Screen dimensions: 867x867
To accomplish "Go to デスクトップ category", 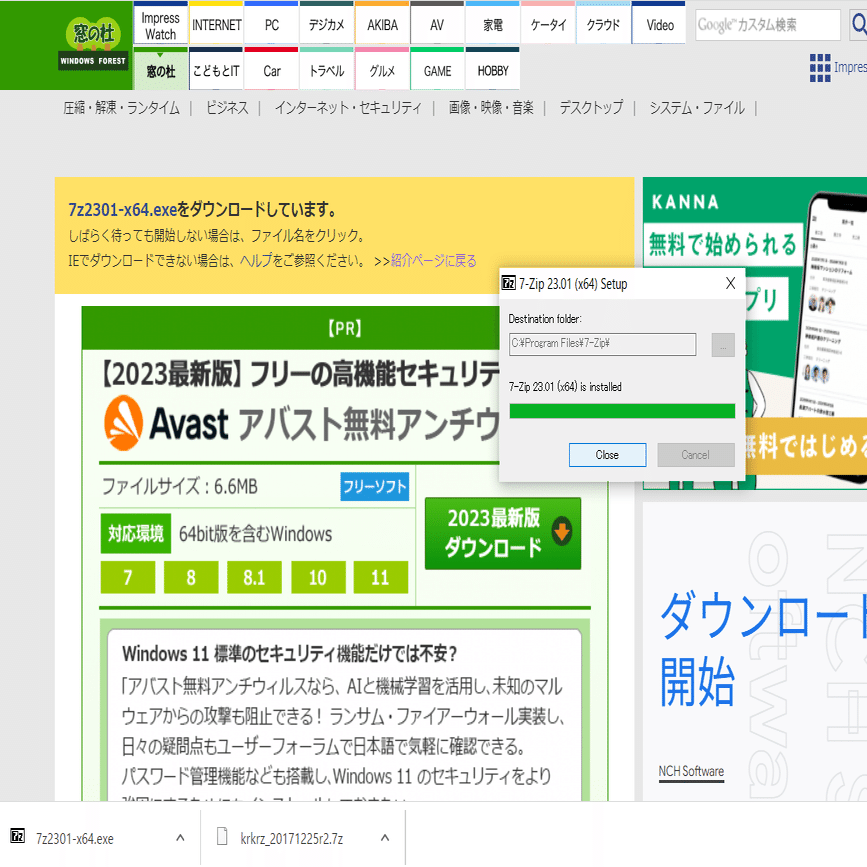I will (591, 108).
